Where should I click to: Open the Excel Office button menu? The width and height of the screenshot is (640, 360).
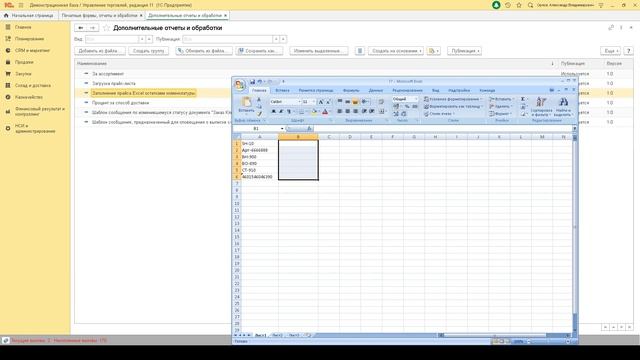[x=240, y=85]
